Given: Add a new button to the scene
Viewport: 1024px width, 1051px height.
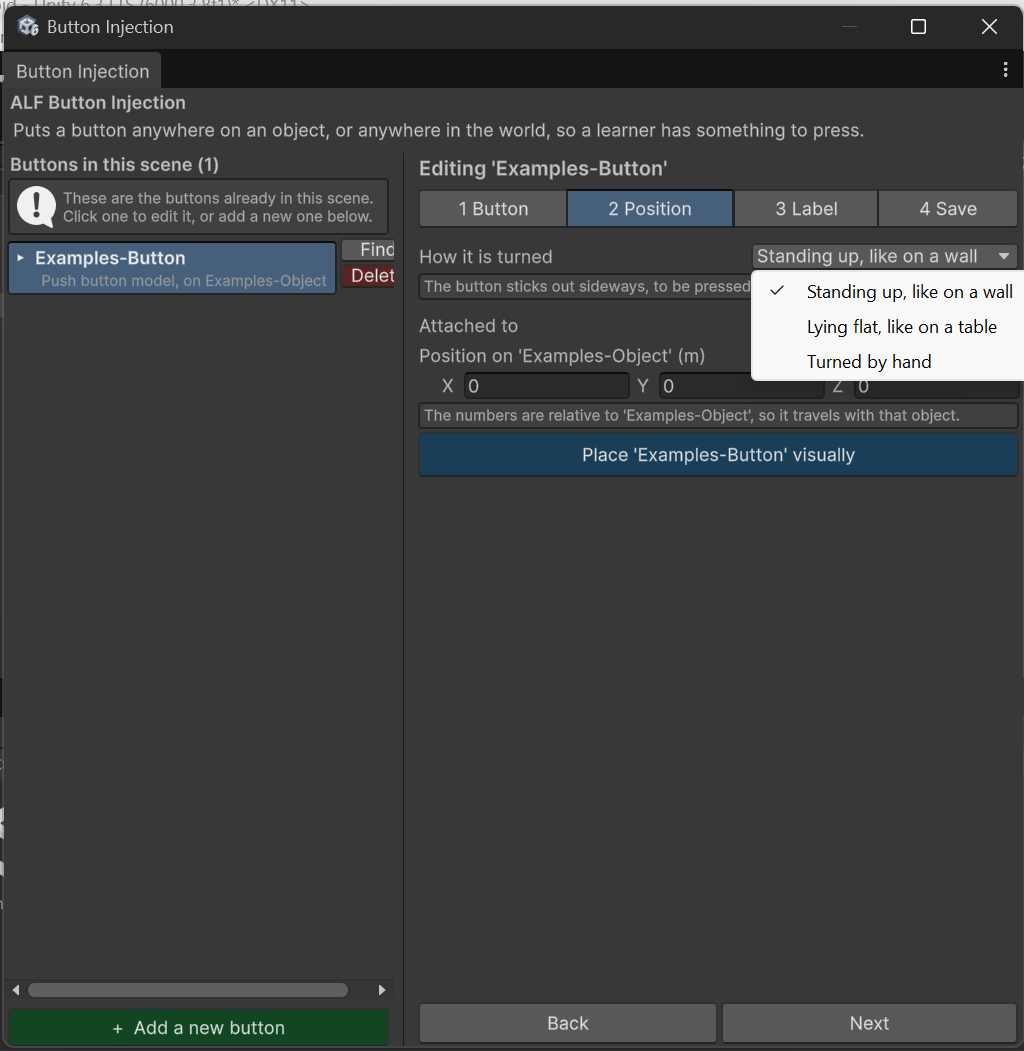Looking at the screenshot, I should [198, 1028].
